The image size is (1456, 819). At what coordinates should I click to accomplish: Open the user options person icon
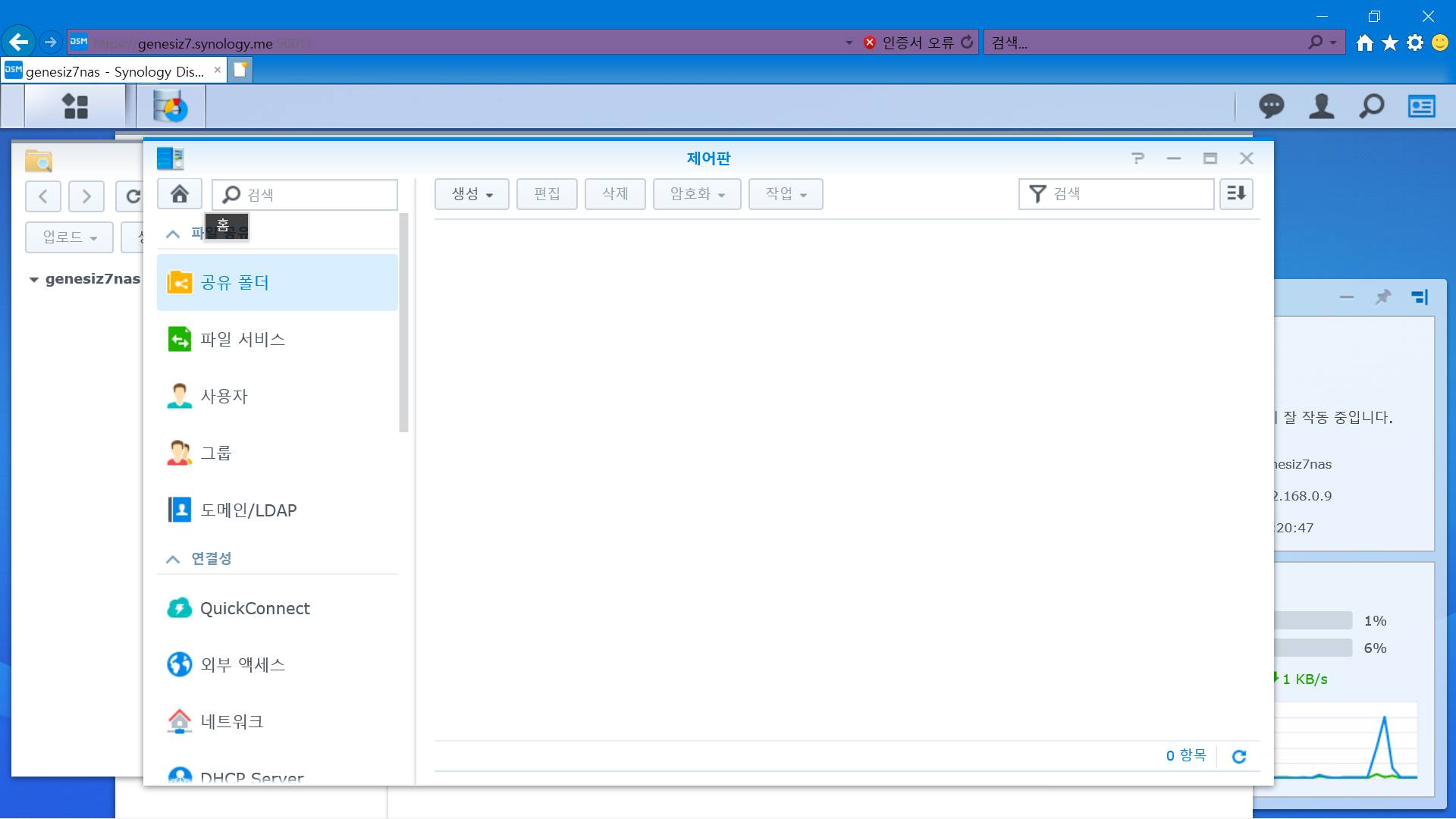point(1321,106)
